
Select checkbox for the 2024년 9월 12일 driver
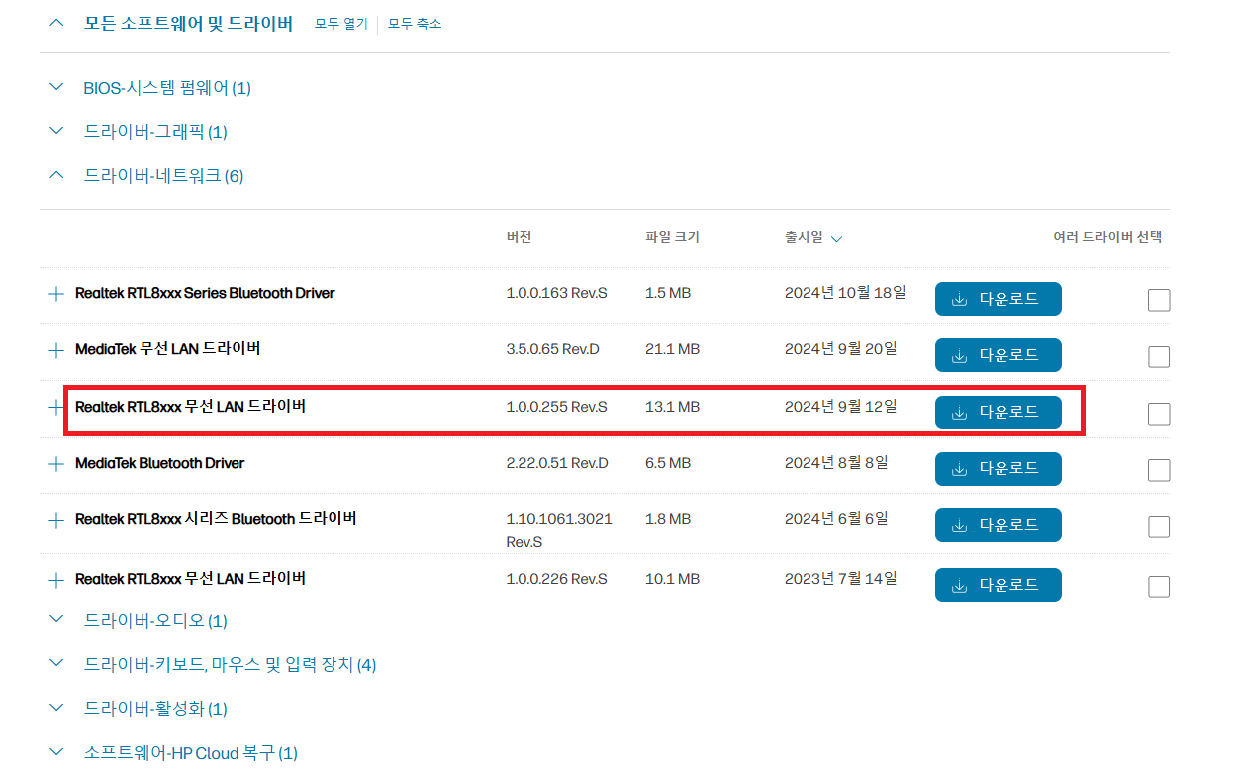coord(1159,414)
